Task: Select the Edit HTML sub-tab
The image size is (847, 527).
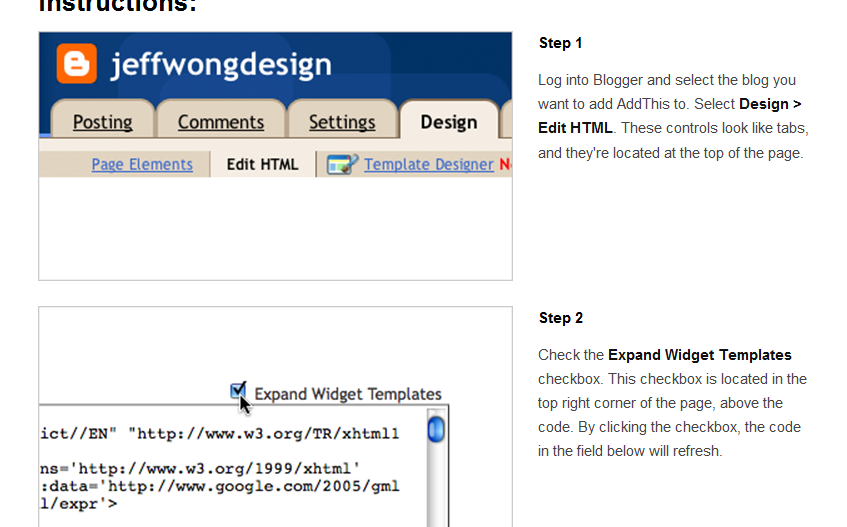Action: [263, 164]
